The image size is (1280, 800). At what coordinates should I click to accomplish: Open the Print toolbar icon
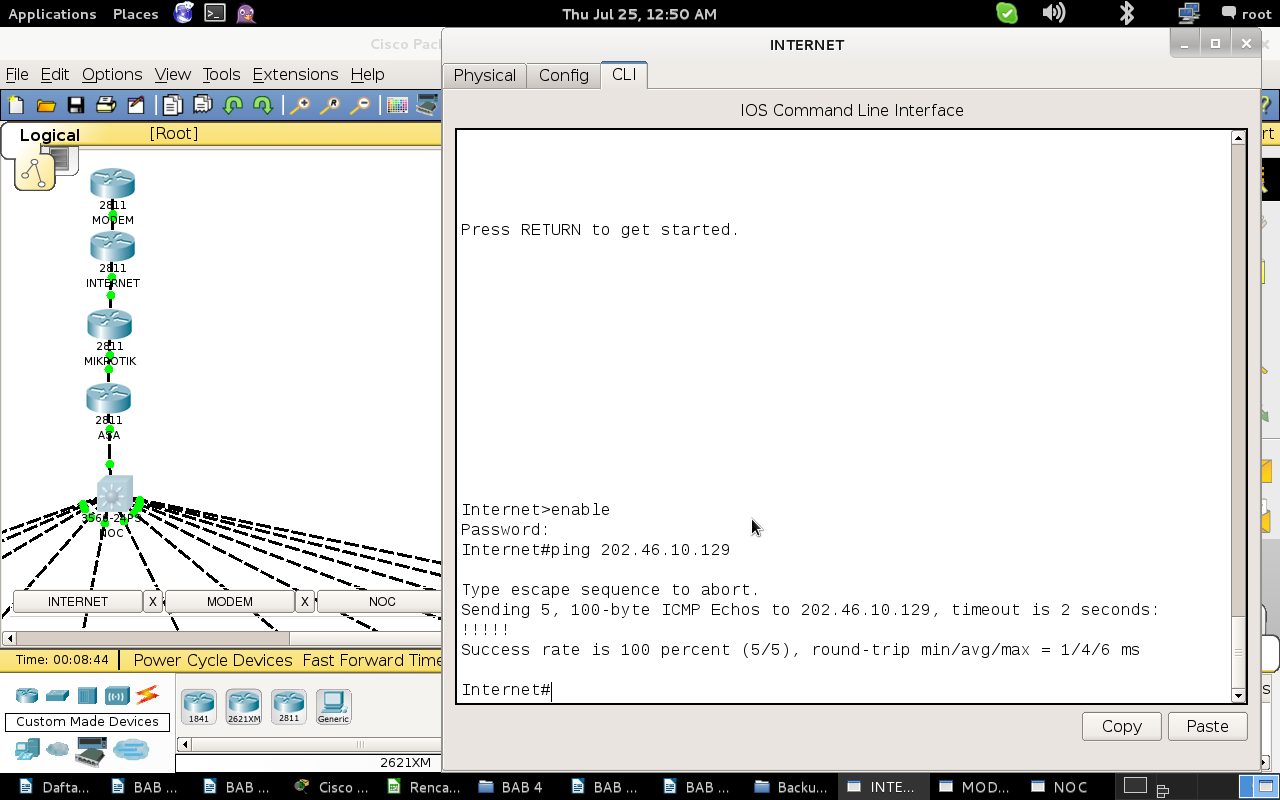106,105
